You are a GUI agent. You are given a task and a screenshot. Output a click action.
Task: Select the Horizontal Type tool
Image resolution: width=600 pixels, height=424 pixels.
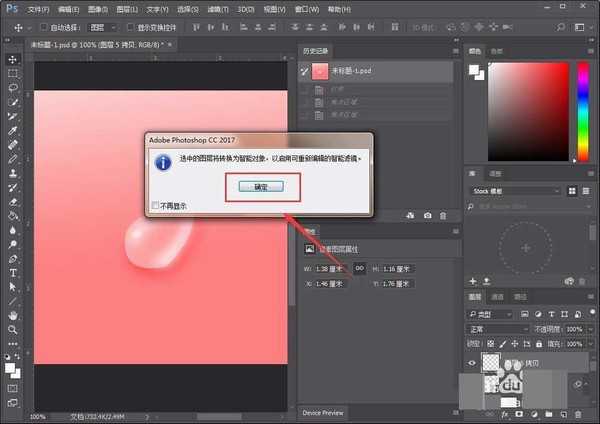13,272
